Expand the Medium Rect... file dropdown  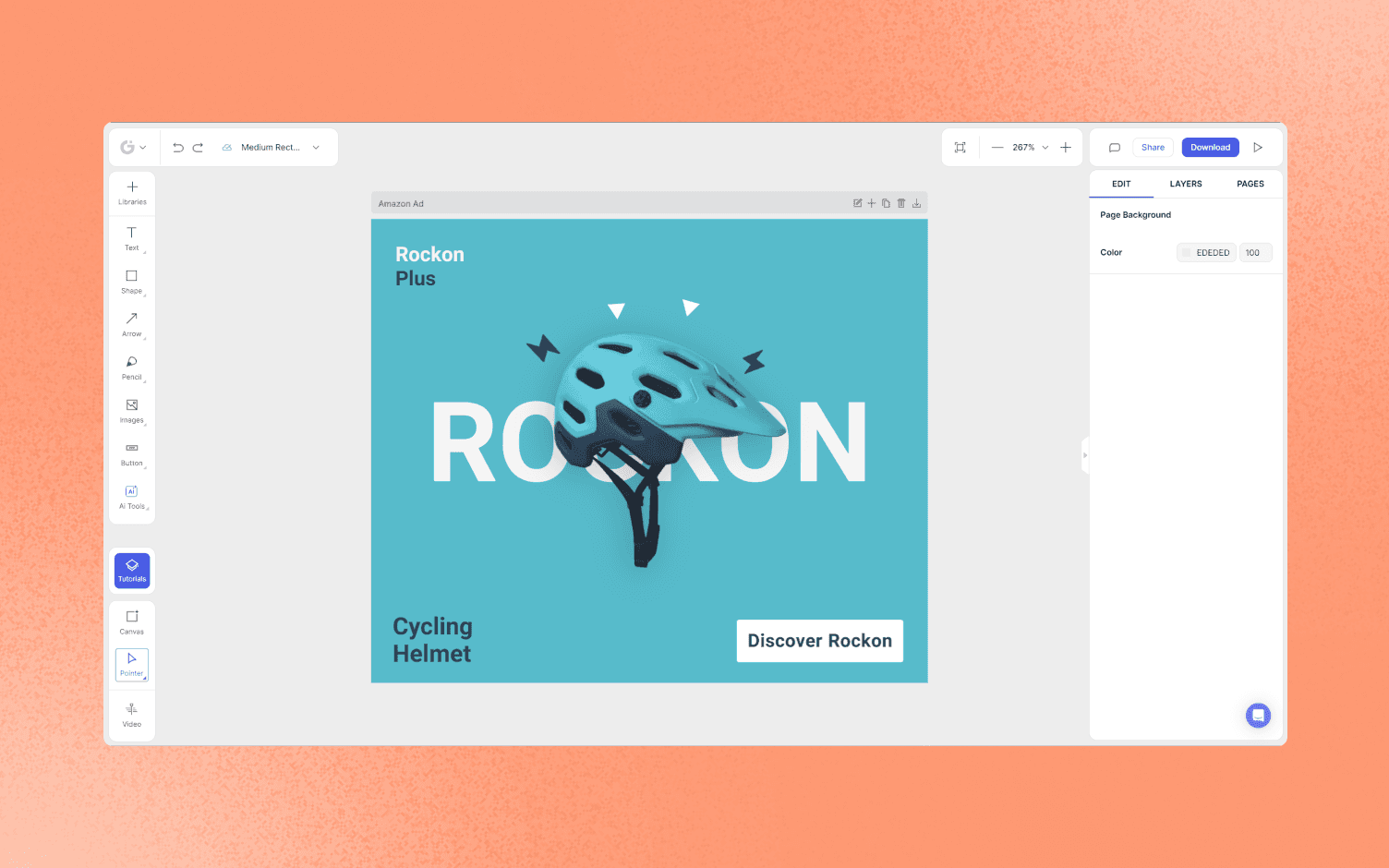316,148
